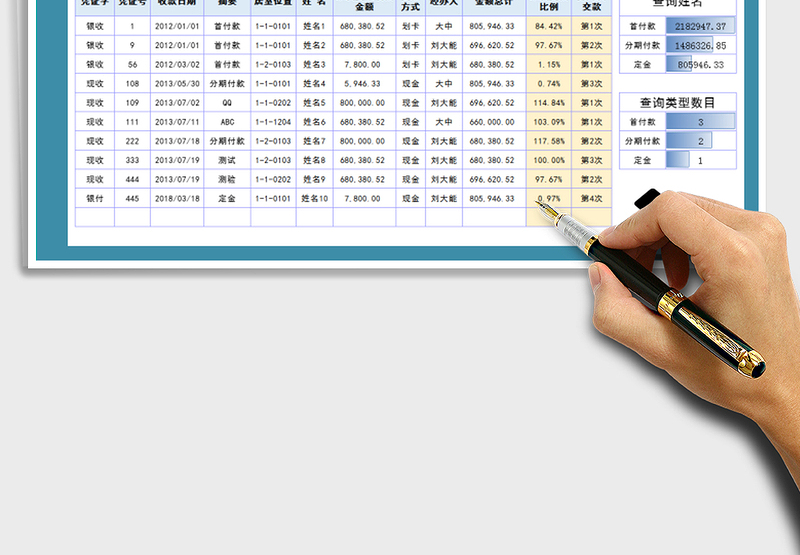The image size is (800, 555).
Task: Click voucher number 445 cell
Action: click(x=132, y=198)
